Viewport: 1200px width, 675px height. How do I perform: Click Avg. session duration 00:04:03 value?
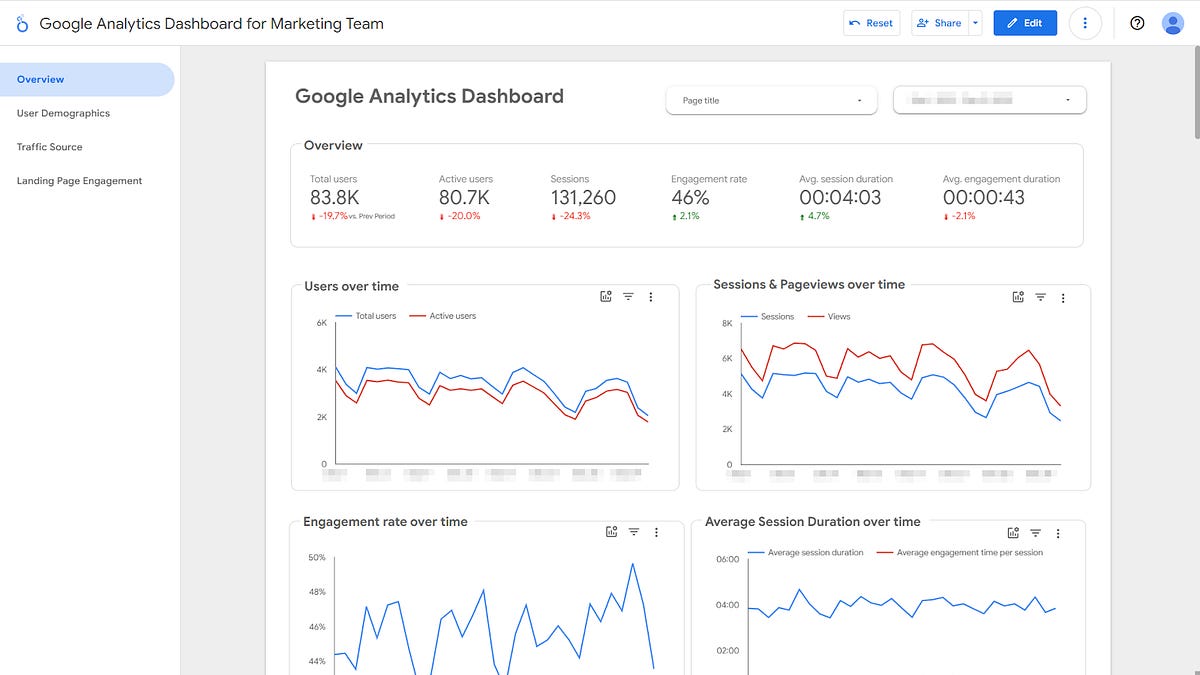[840, 198]
